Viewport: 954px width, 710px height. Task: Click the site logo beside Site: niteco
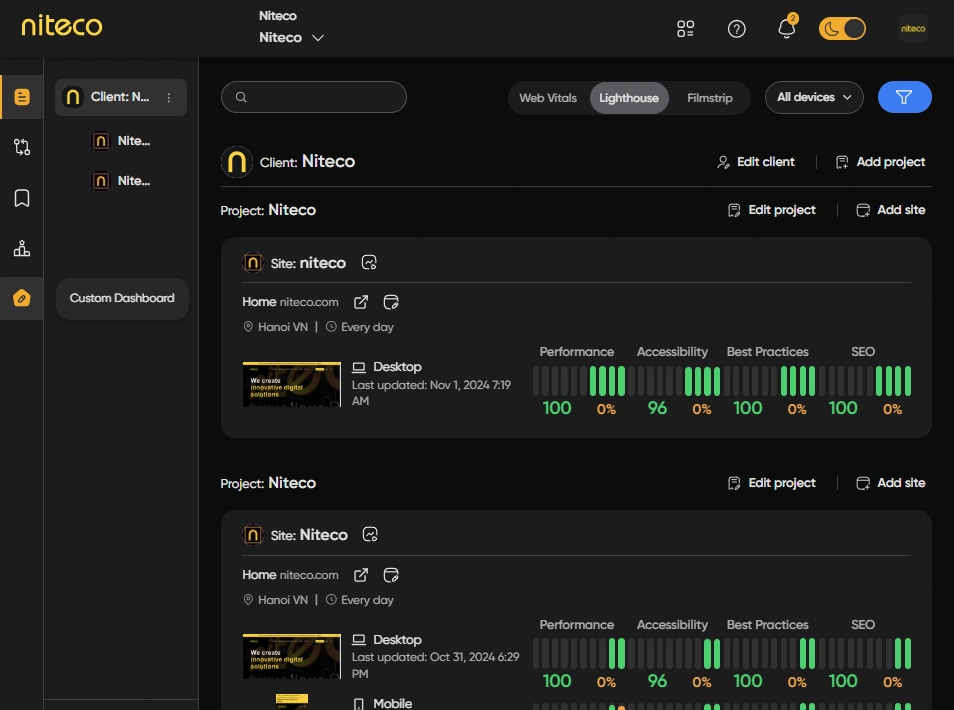(252, 263)
